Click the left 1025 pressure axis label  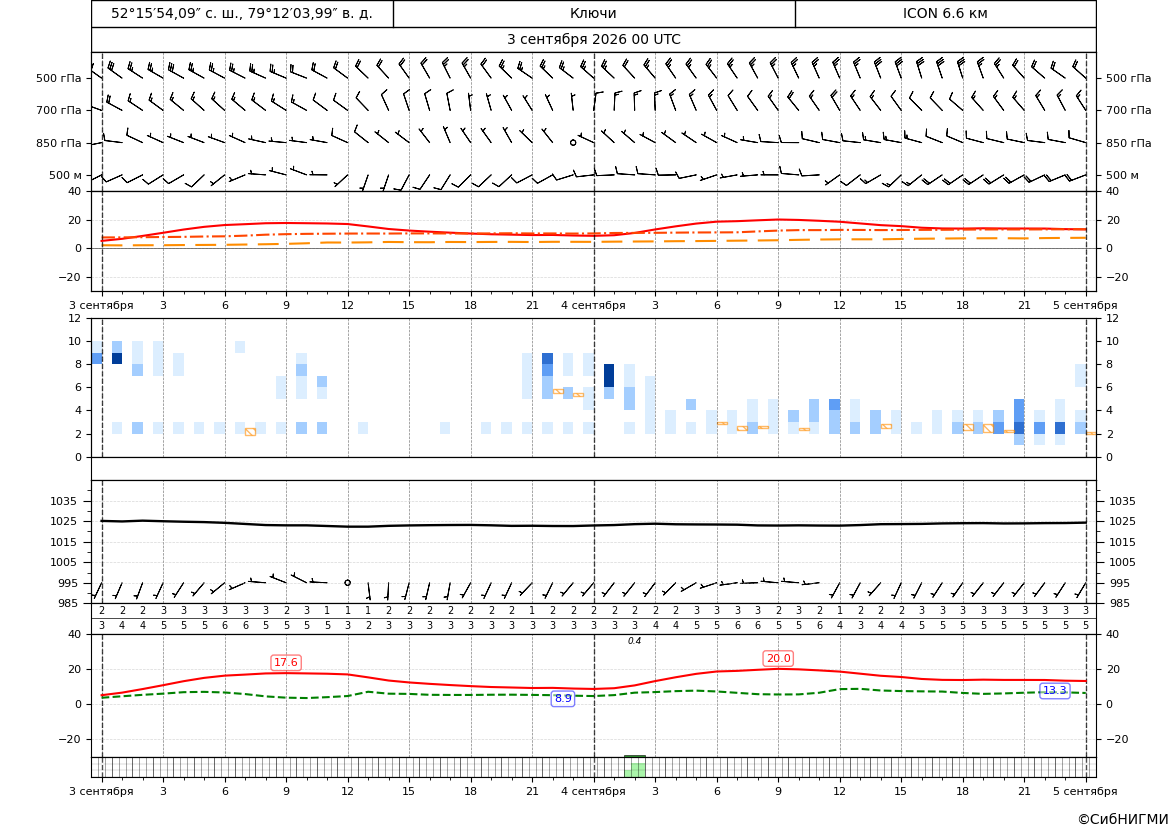point(66,521)
